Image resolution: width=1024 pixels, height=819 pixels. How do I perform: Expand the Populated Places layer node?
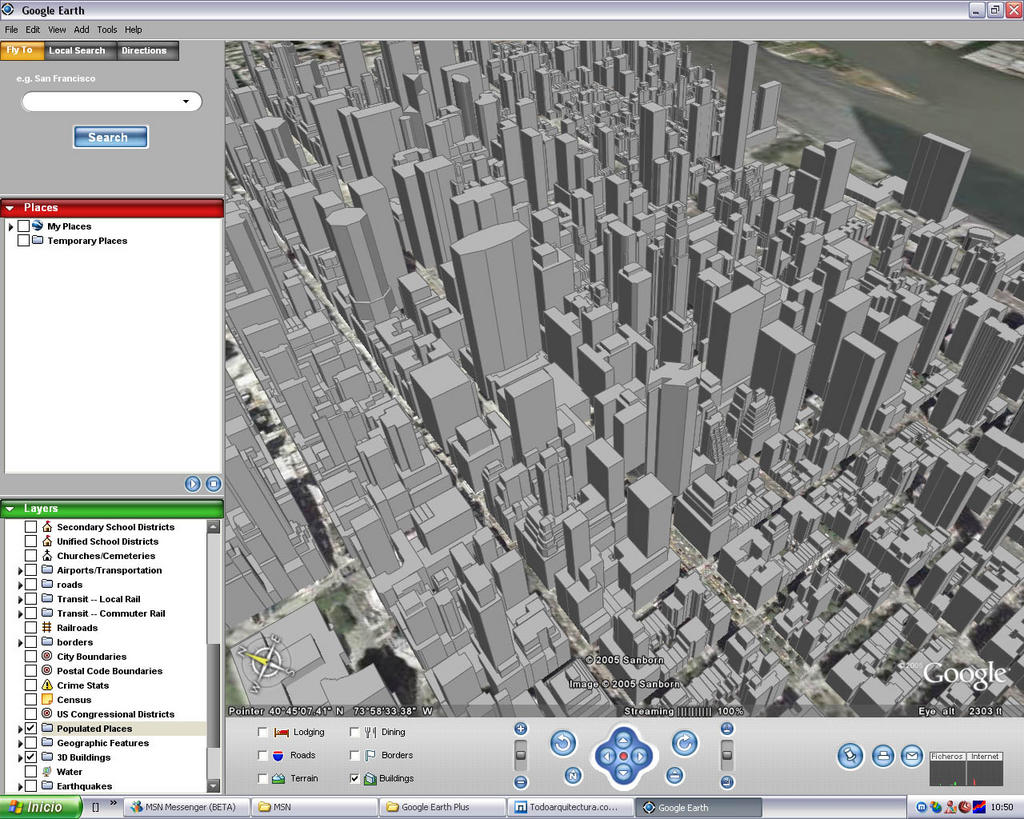pyautogui.click(x=20, y=729)
